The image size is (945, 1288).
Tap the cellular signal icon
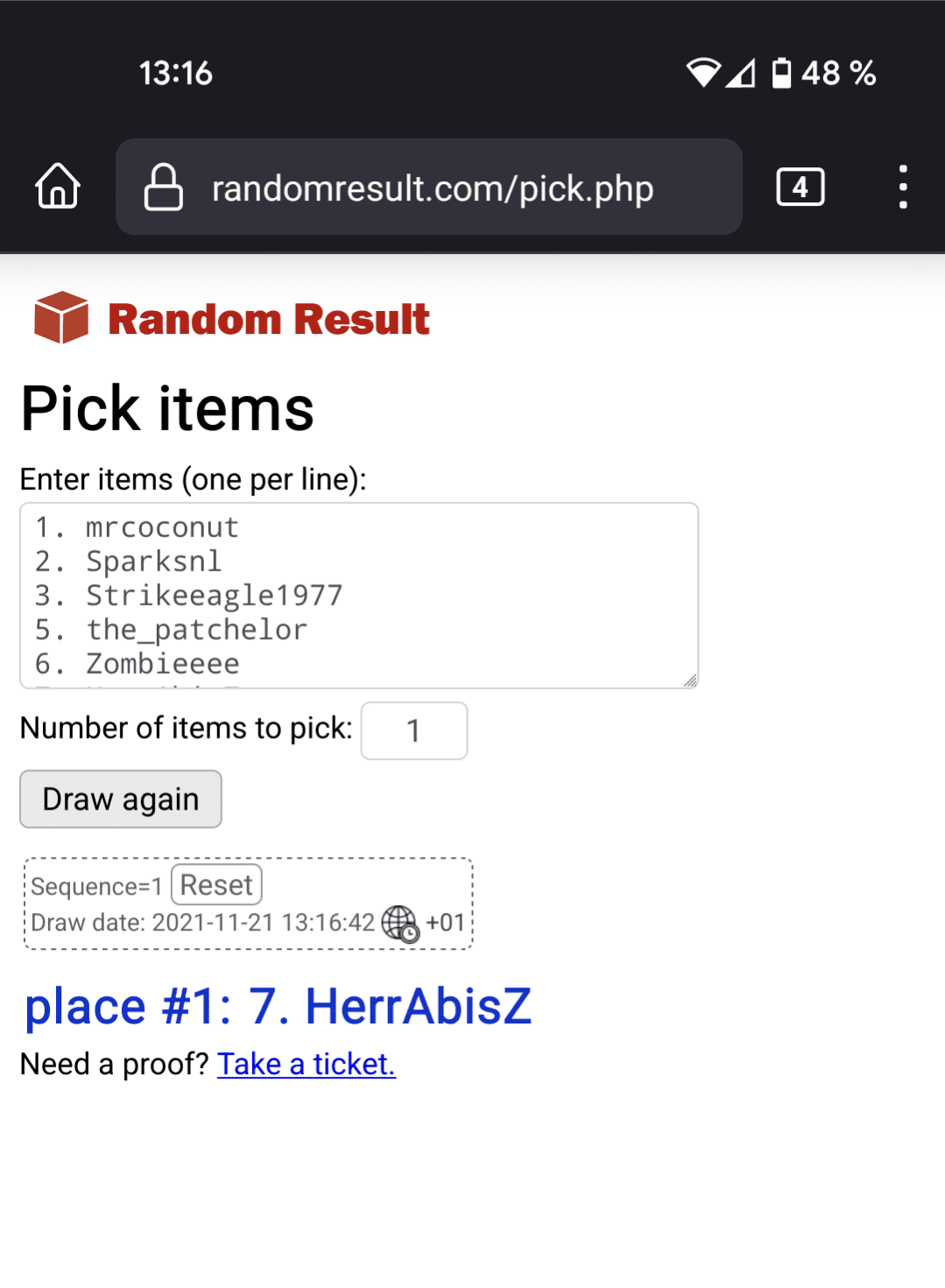[741, 73]
